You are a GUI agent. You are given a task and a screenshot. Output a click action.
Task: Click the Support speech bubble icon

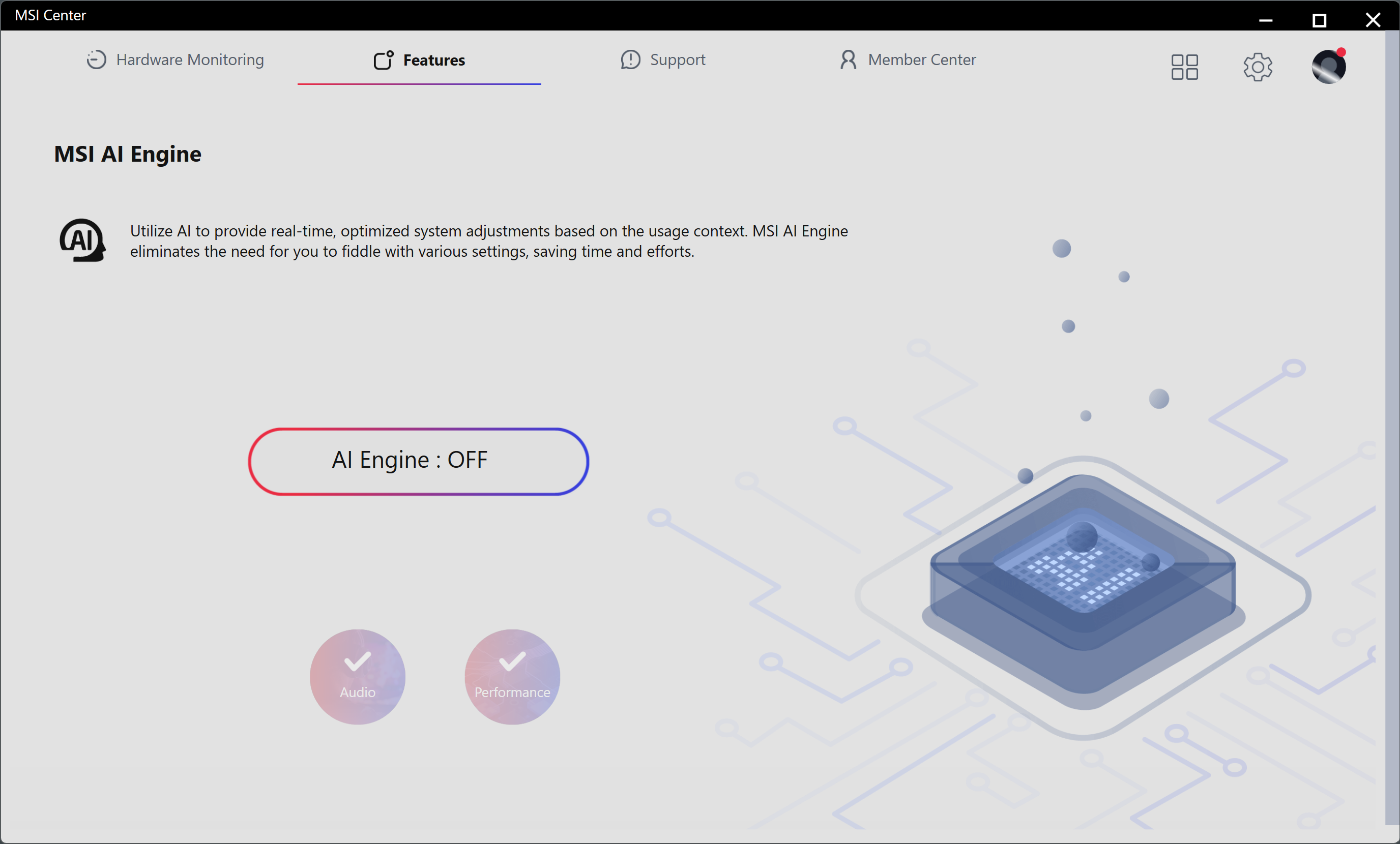pyautogui.click(x=630, y=59)
